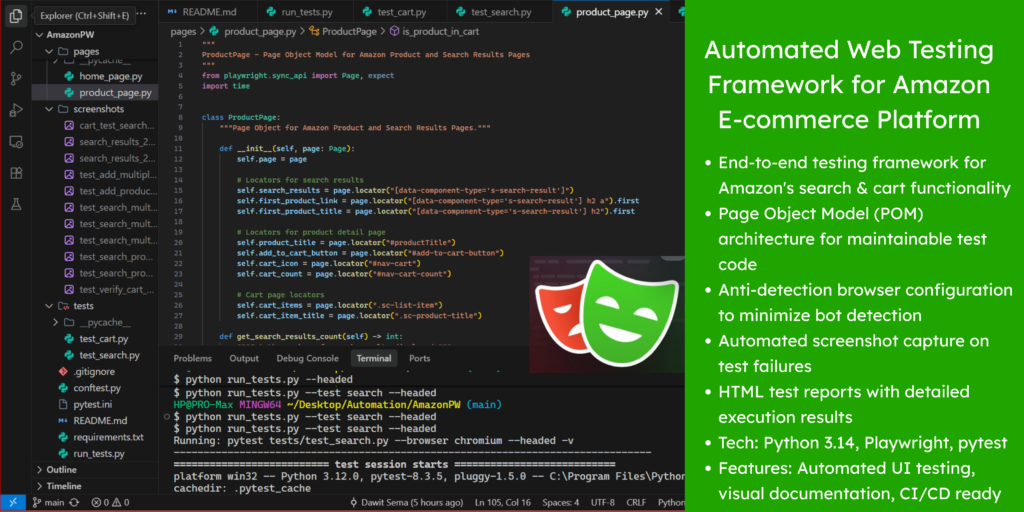
Task: Open test_add_produc... screenshot file
Action: 94,191
